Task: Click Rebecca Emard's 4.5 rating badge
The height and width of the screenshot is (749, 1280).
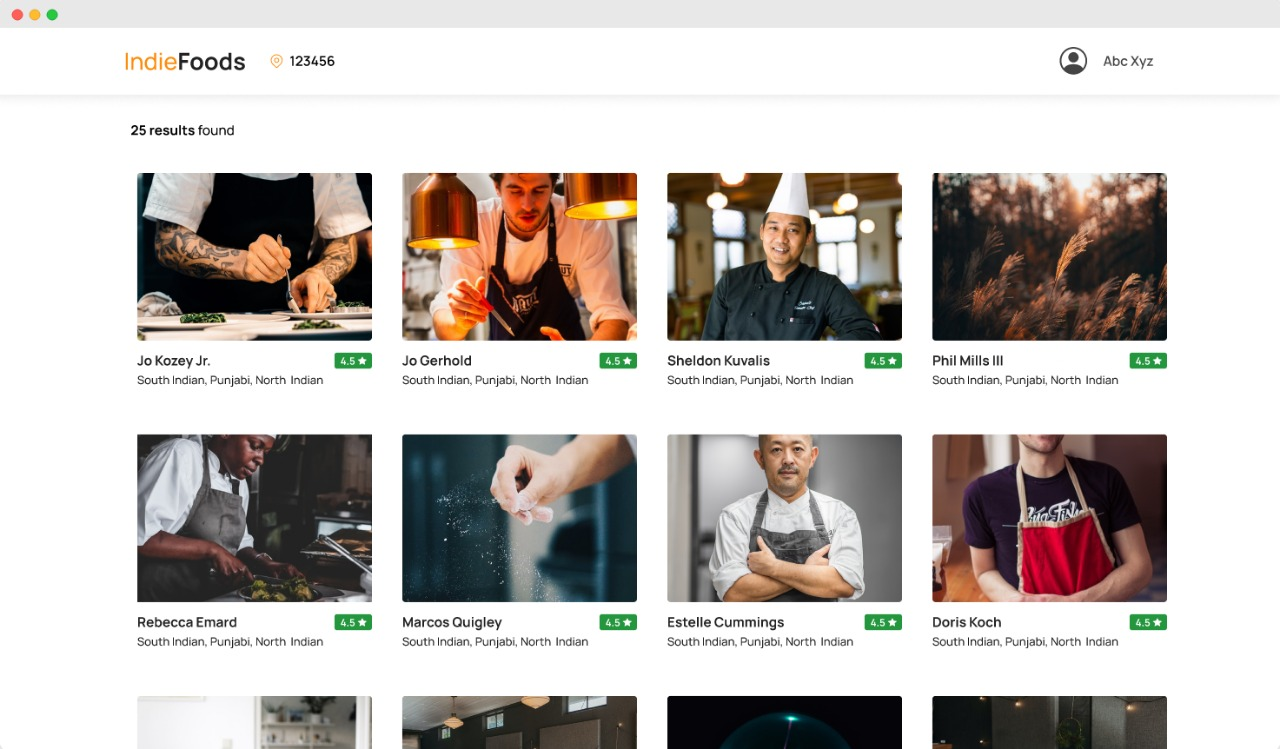Action: pos(353,622)
